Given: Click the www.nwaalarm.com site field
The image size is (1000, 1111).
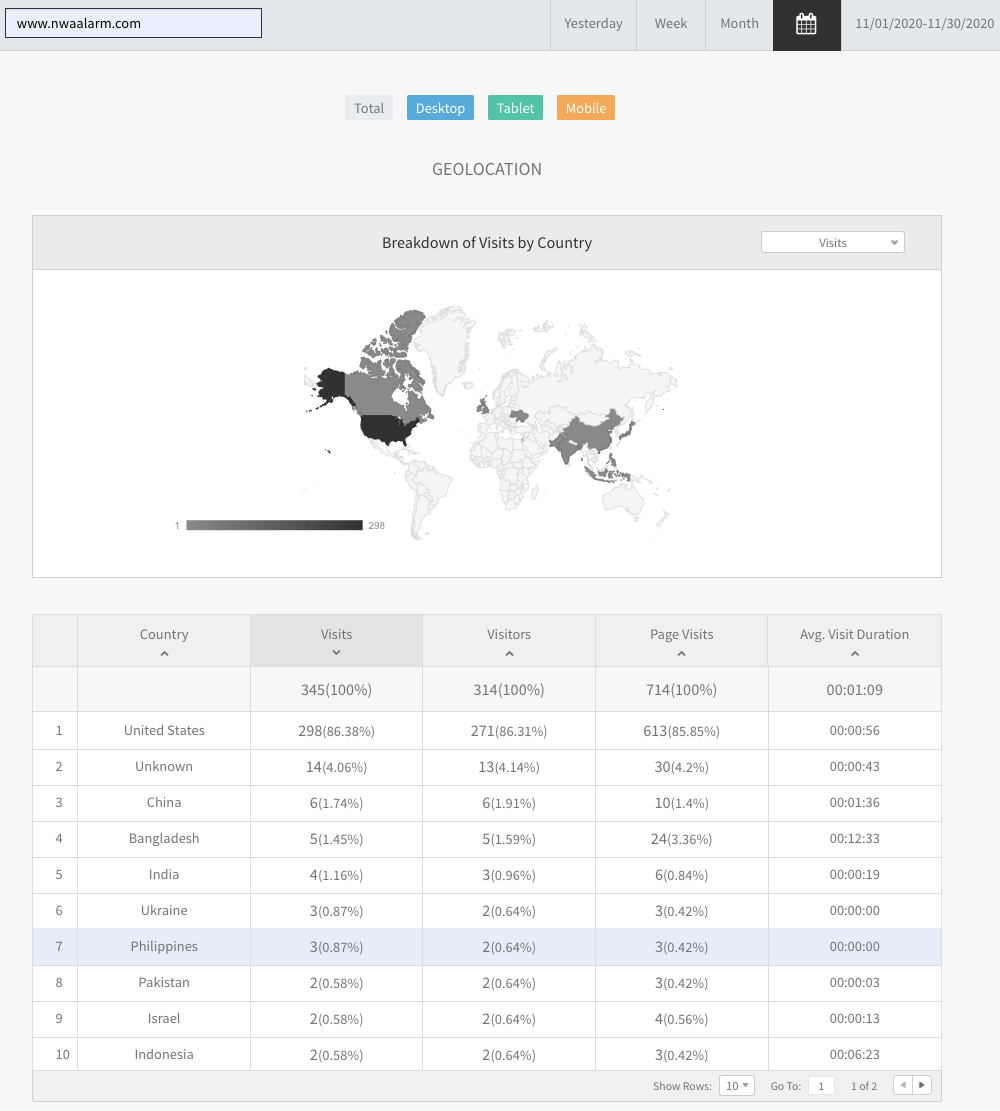Looking at the screenshot, I should point(133,23).
